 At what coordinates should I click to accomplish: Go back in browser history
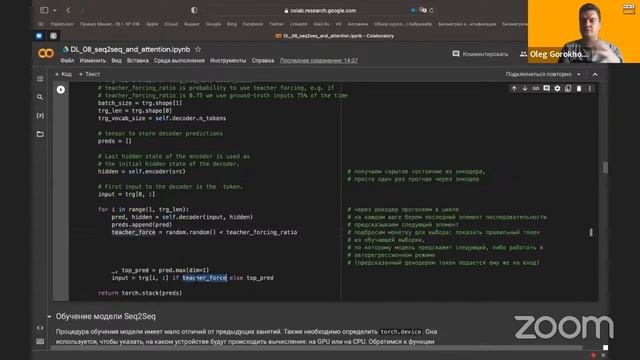(68, 10)
